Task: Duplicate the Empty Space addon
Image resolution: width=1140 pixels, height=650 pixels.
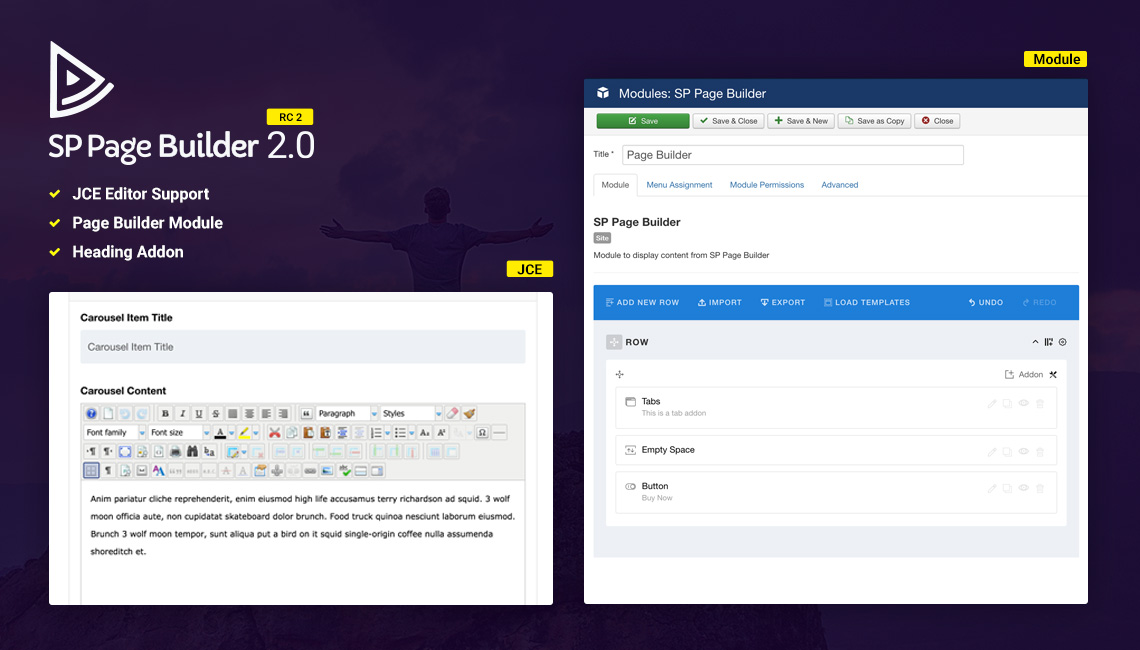Action: pyautogui.click(x=1007, y=452)
